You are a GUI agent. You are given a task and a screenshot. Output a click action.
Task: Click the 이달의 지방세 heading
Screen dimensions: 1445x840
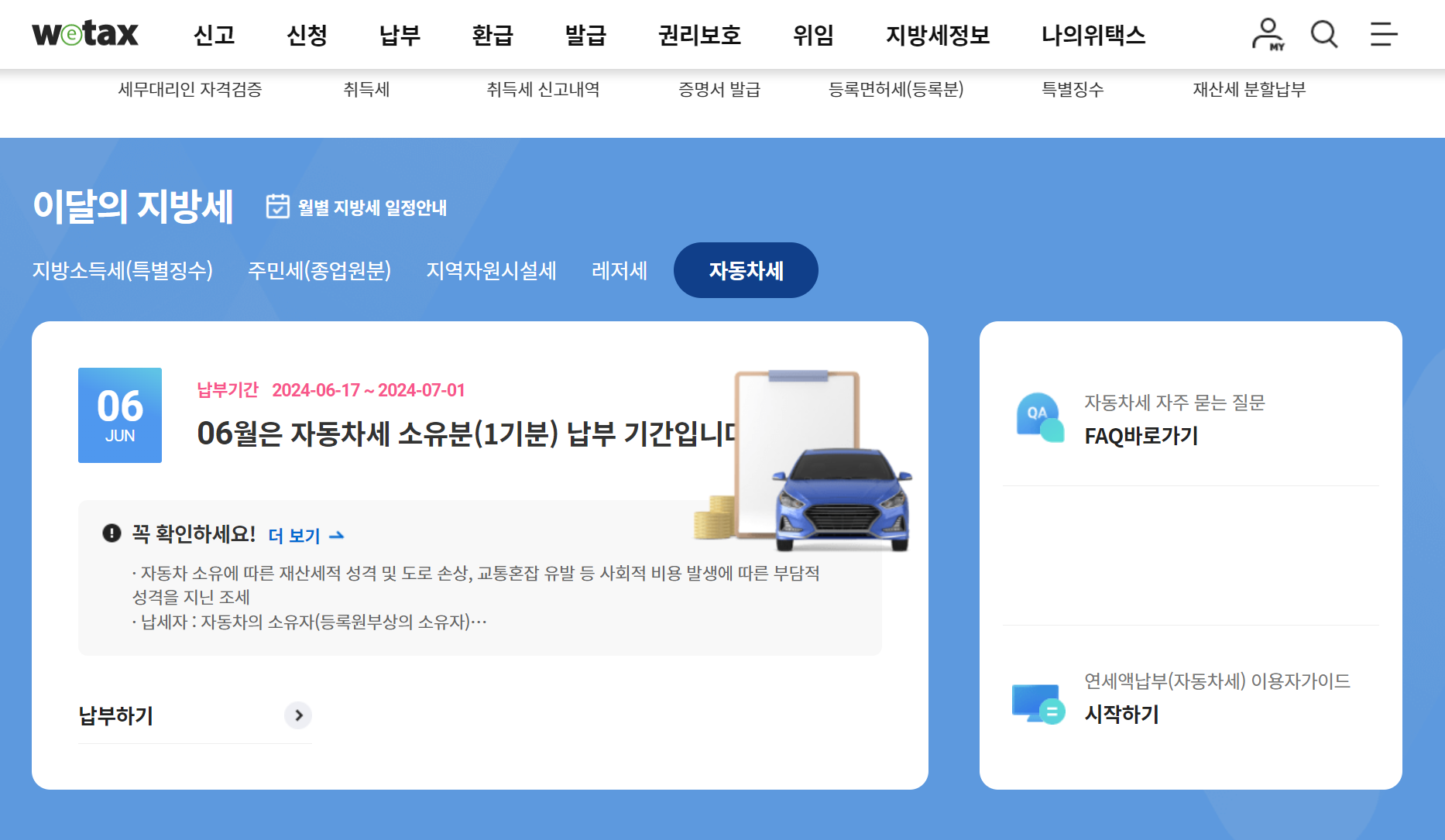click(x=133, y=206)
